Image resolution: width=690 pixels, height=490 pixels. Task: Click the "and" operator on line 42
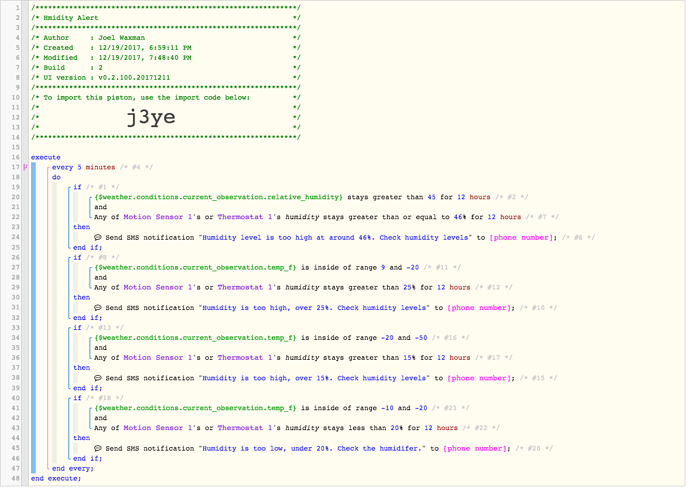(100, 418)
